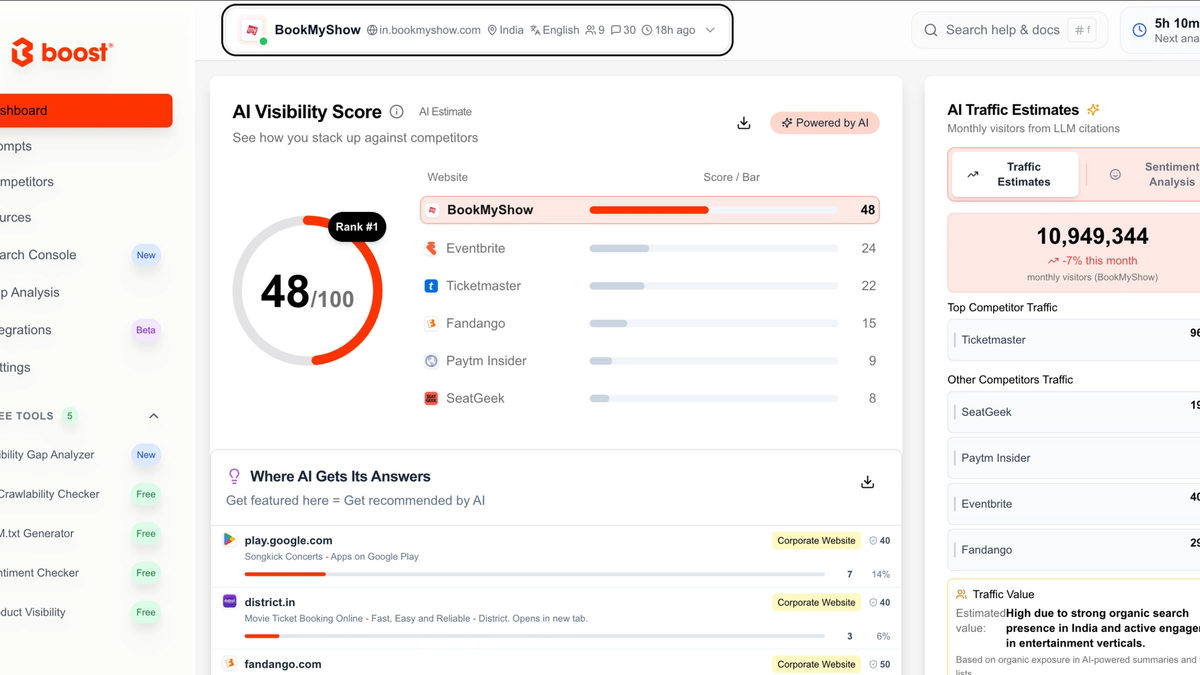Click the Google Play favicon icon
The height and width of the screenshot is (675, 1200).
(230, 539)
